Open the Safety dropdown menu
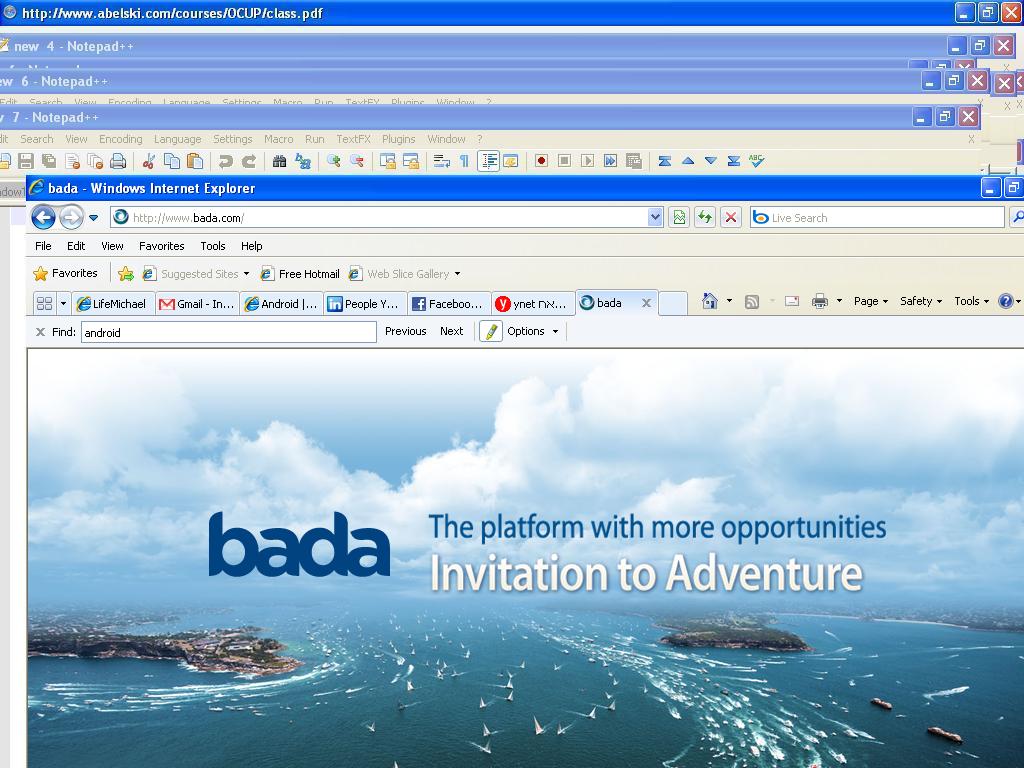1024x768 pixels. coord(921,301)
